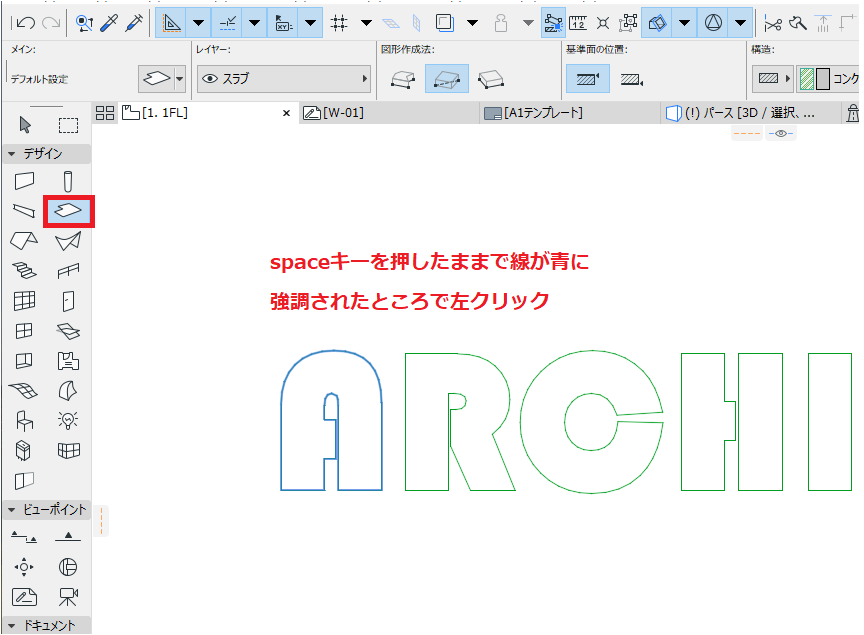Select the Skylight tool
Viewport: 864px width, 635px height.
coord(68,331)
